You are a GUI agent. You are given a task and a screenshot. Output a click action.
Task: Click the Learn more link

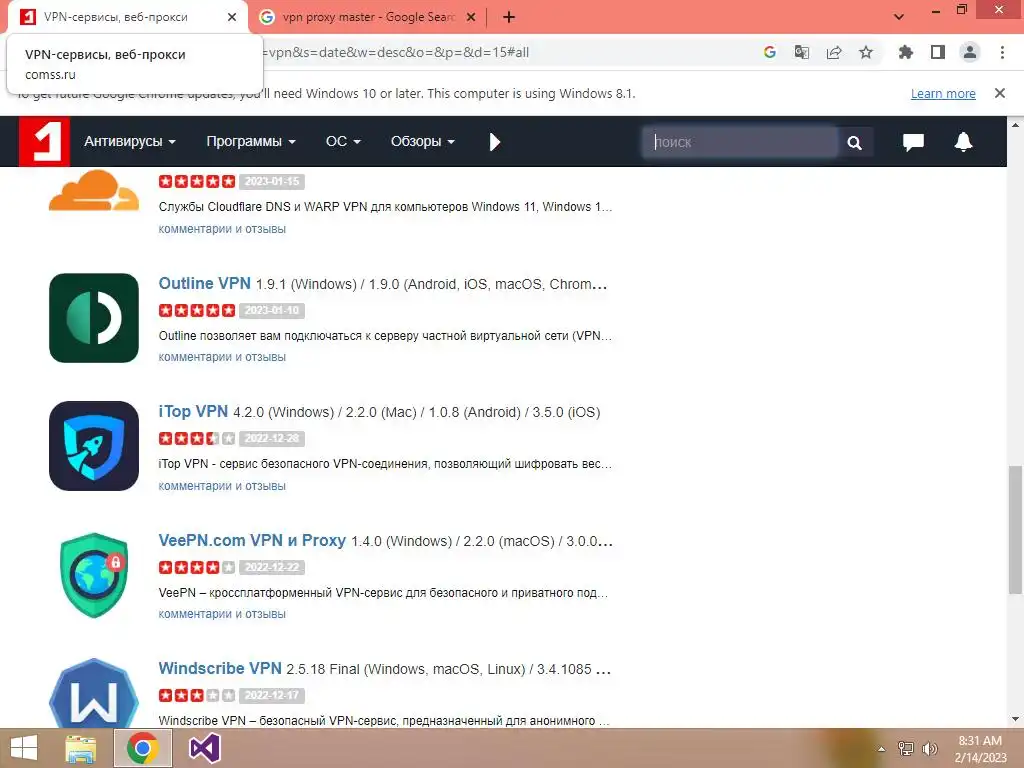(943, 93)
